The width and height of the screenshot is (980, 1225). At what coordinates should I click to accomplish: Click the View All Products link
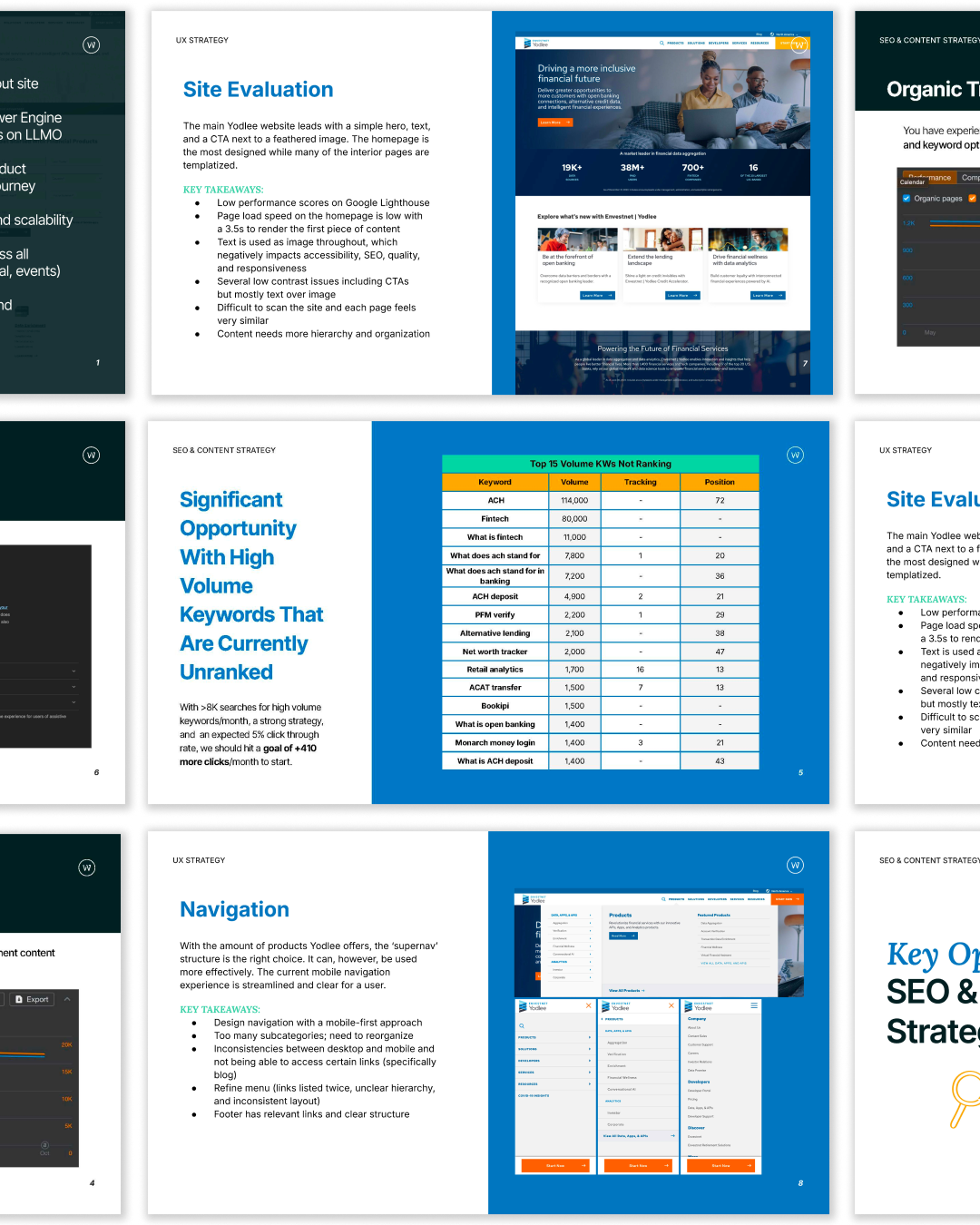click(x=627, y=990)
